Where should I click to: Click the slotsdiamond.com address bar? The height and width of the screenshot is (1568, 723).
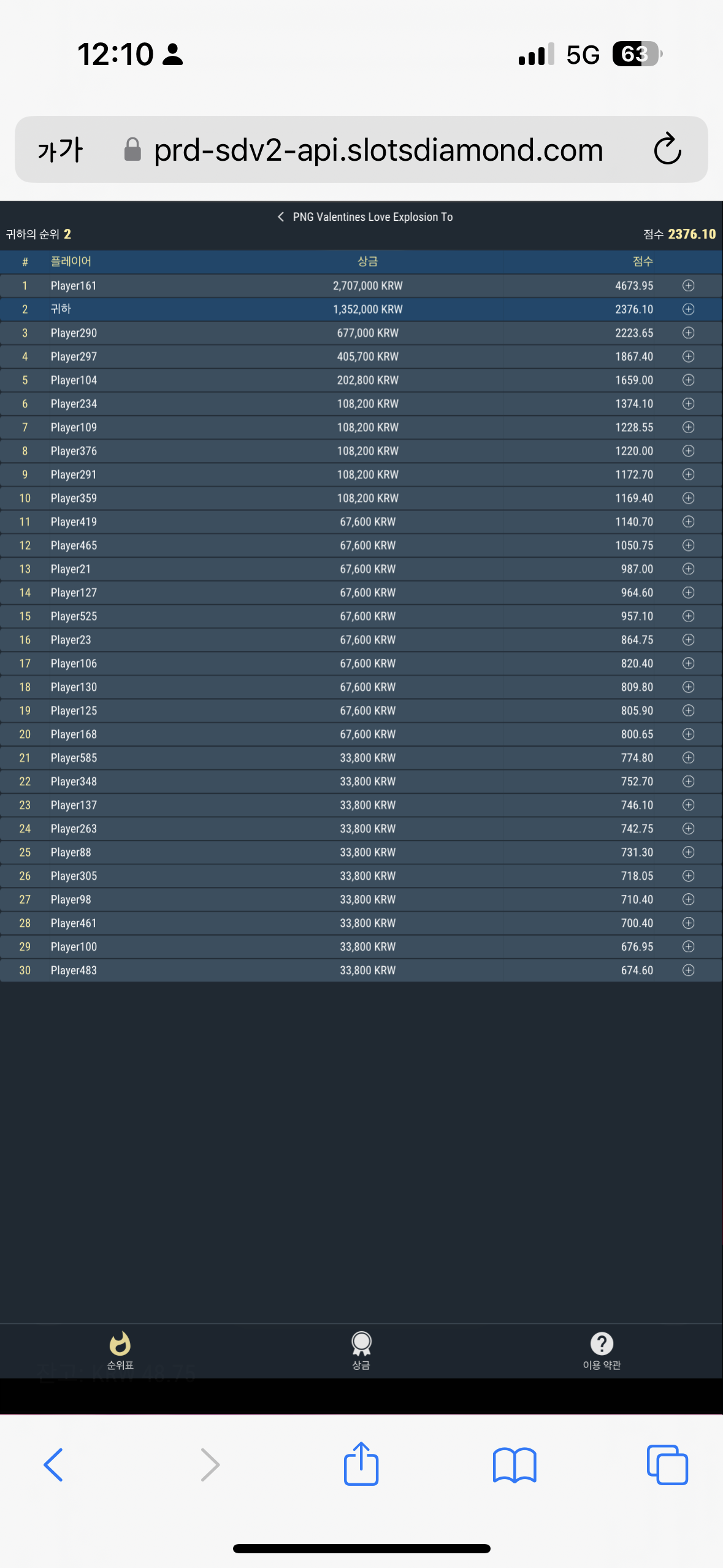pos(361,149)
